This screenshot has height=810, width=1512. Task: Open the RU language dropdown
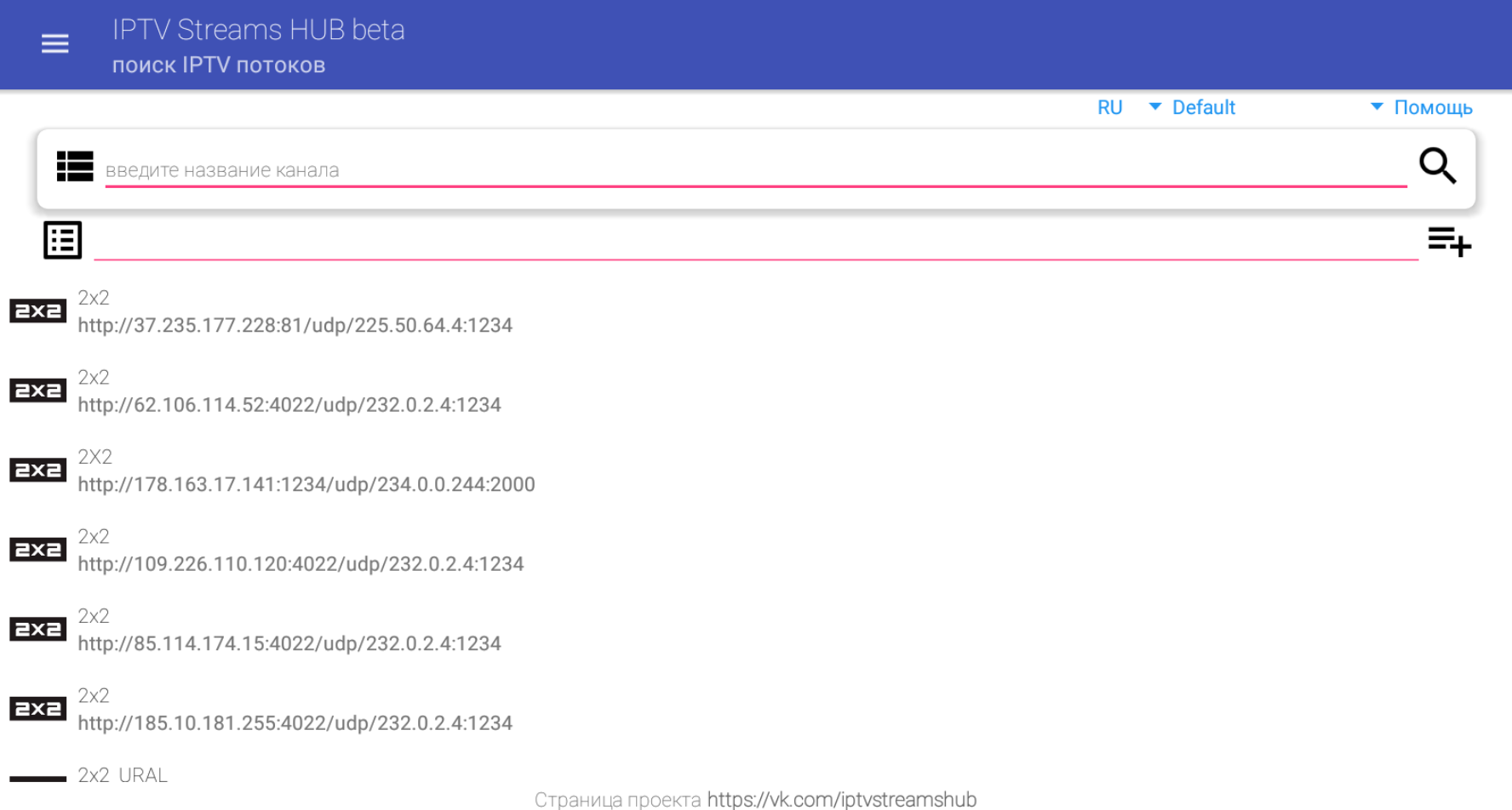tap(1129, 107)
